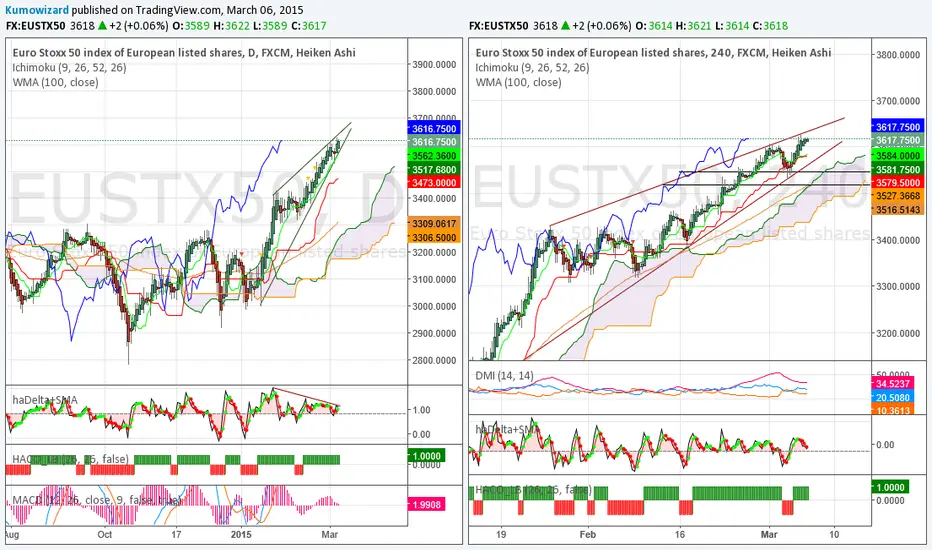Select FX:EUSTX50 symbol above the daily chart
The image size is (932, 550).
click(x=35, y=26)
